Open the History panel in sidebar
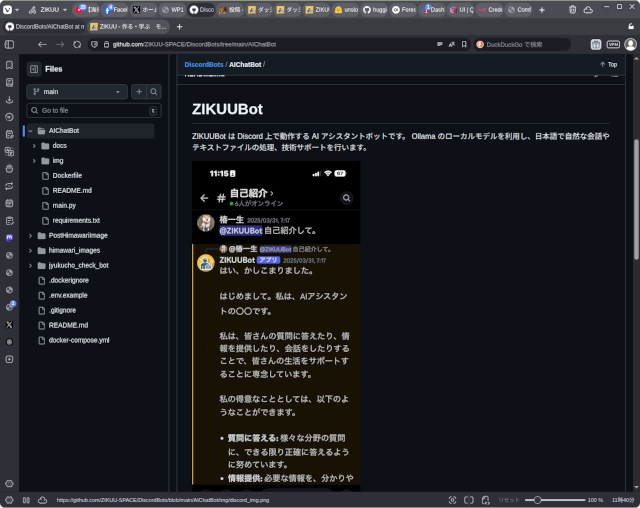 click(9, 117)
